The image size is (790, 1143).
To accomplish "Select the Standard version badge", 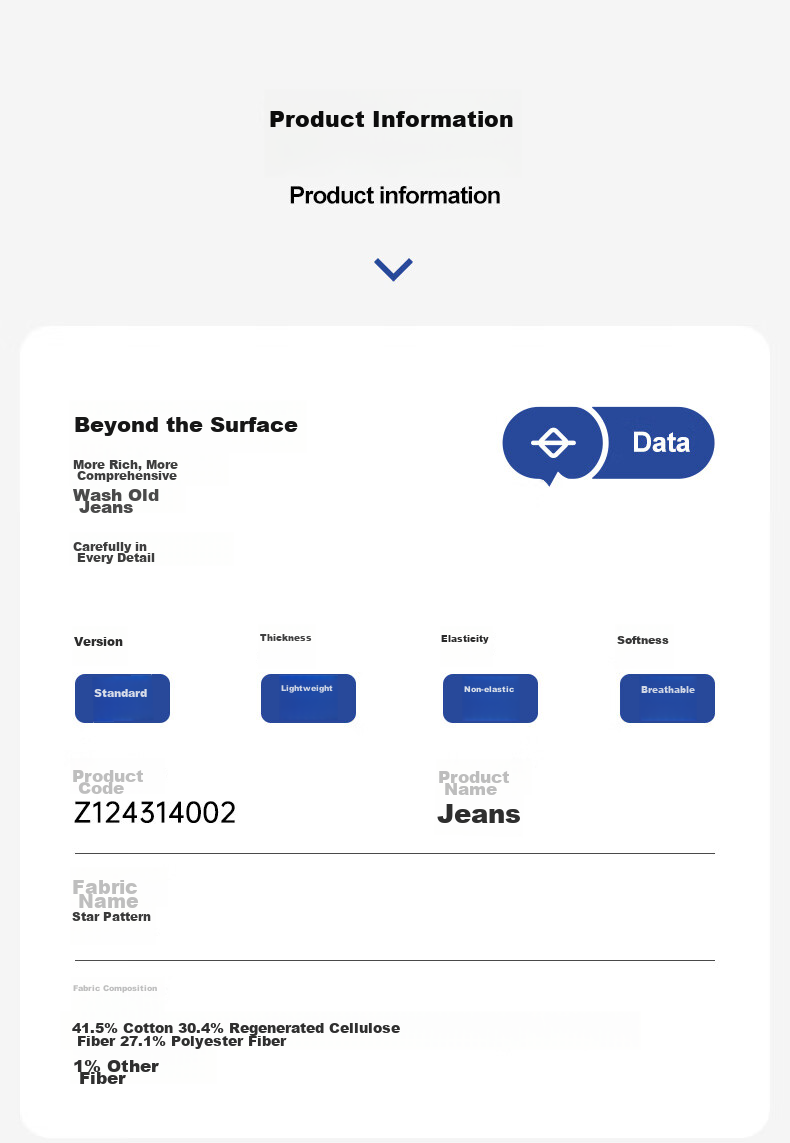I will click(122, 698).
